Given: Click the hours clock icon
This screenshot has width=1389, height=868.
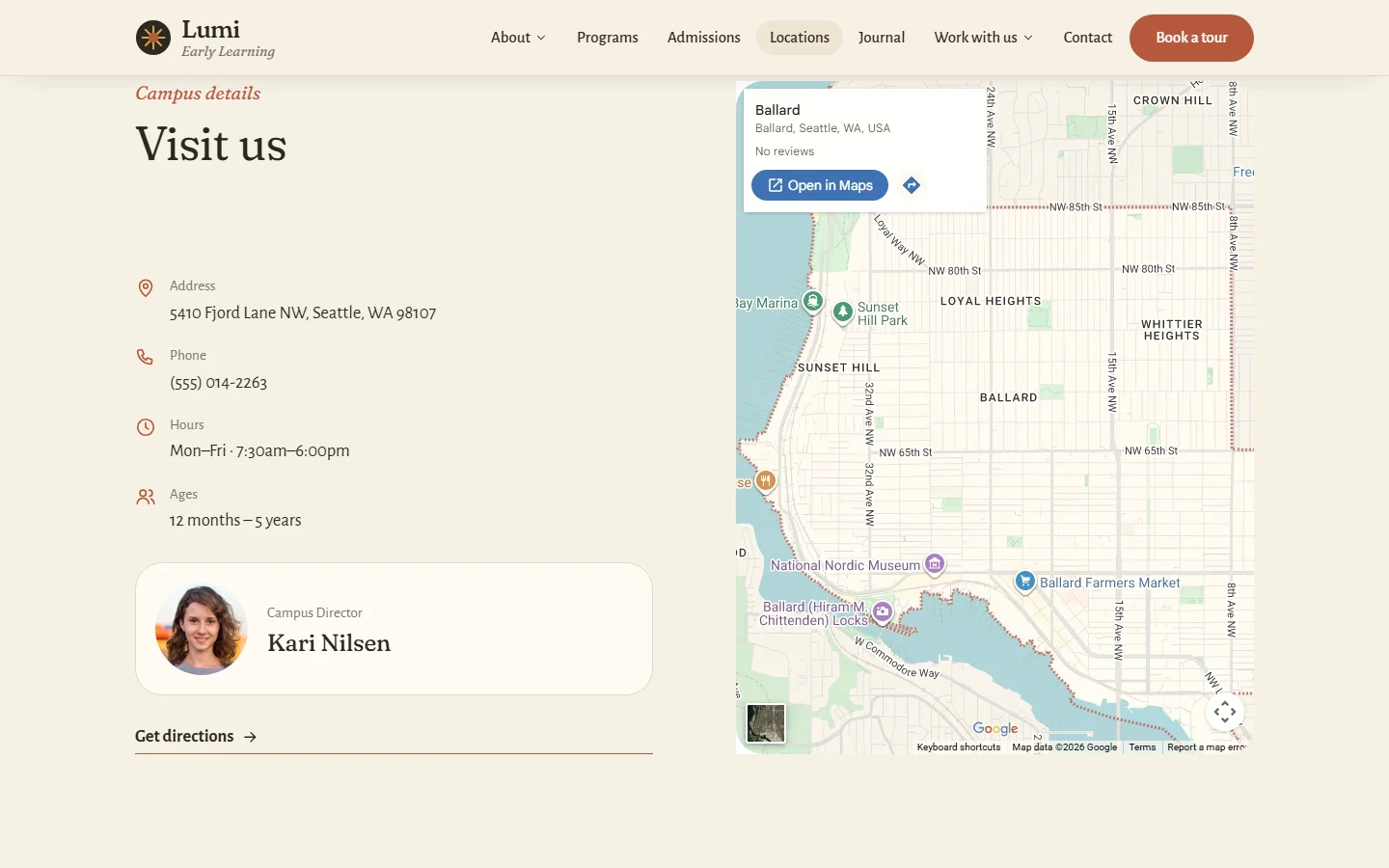Looking at the screenshot, I should (x=146, y=426).
